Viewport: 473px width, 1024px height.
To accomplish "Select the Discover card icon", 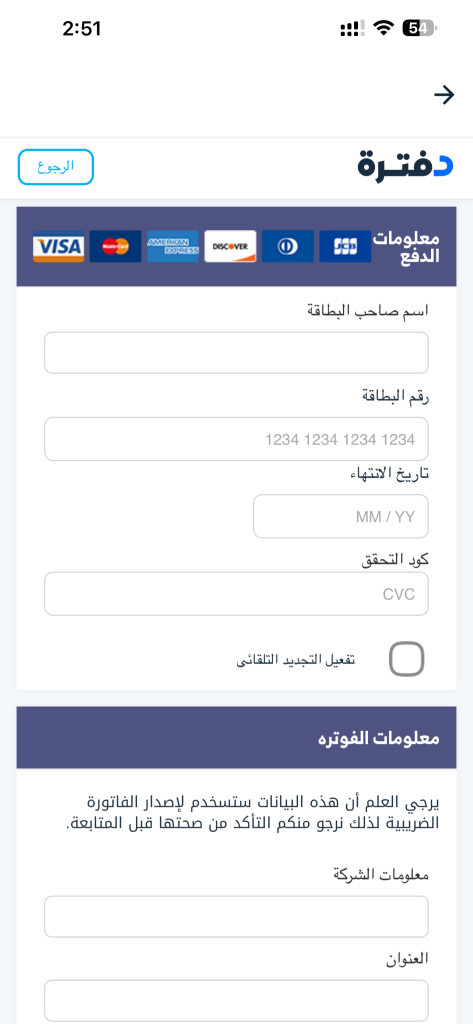I will point(231,246).
